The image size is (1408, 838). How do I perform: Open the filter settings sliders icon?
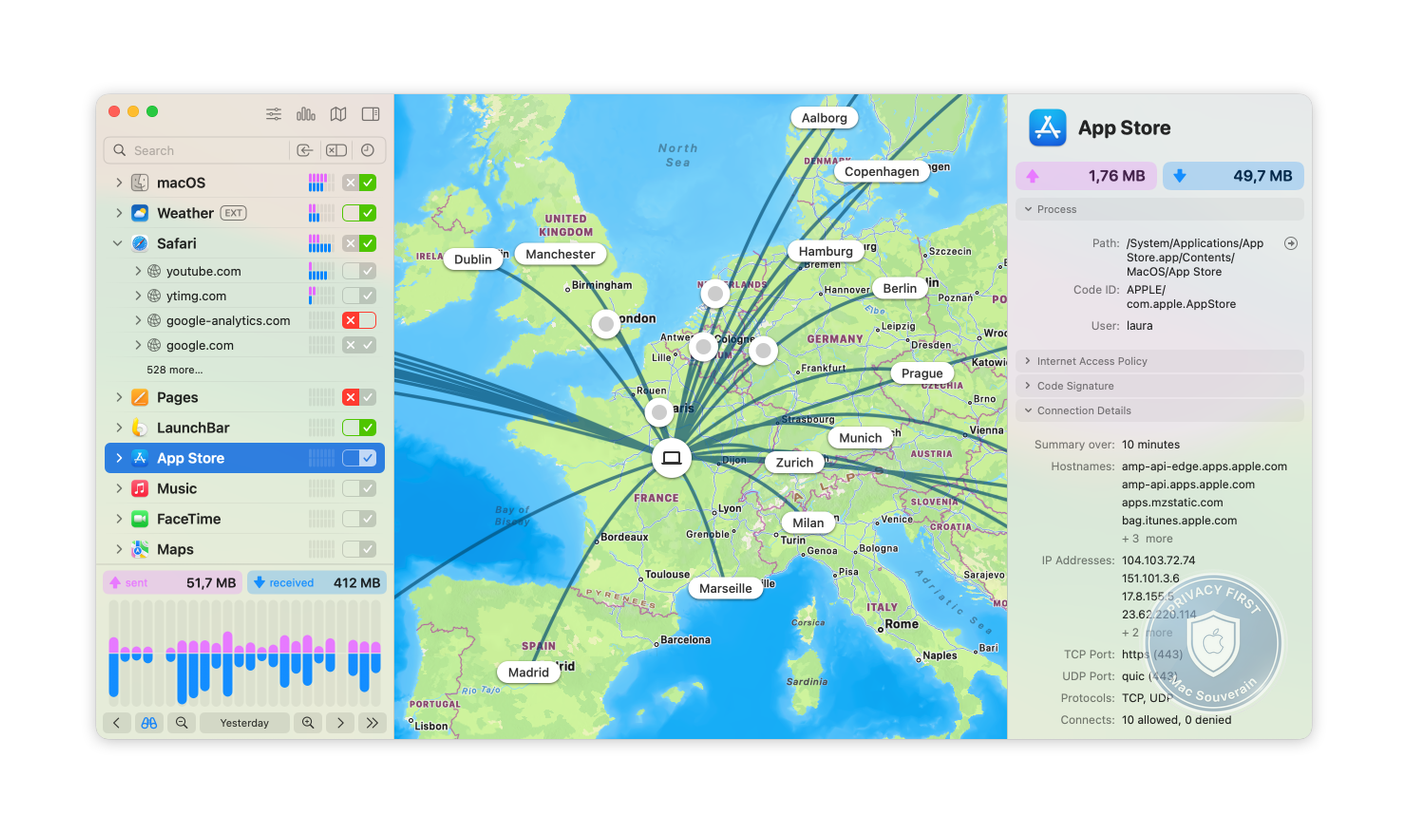pyautogui.click(x=274, y=114)
